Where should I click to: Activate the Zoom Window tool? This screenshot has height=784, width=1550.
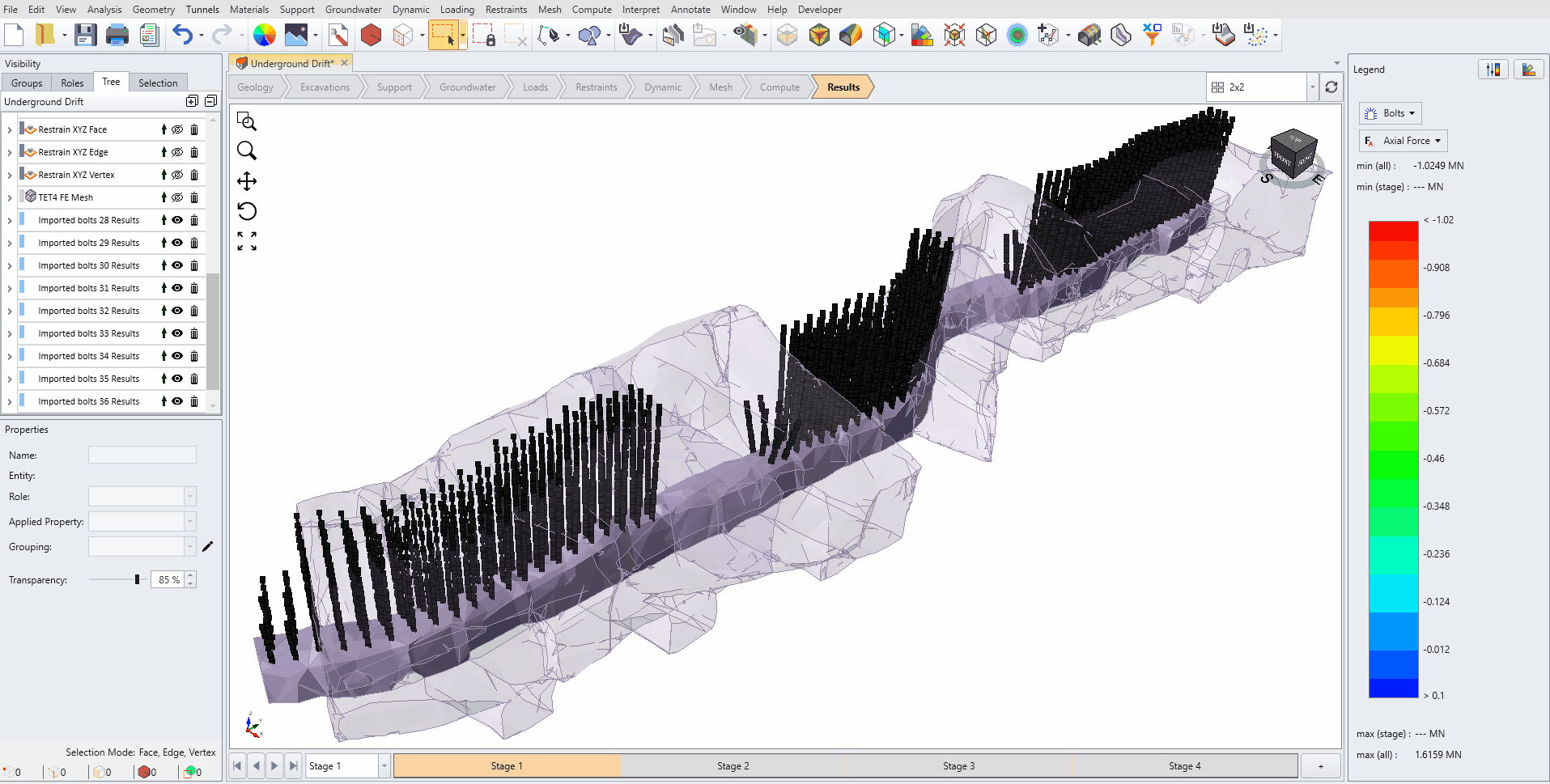(247, 121)
